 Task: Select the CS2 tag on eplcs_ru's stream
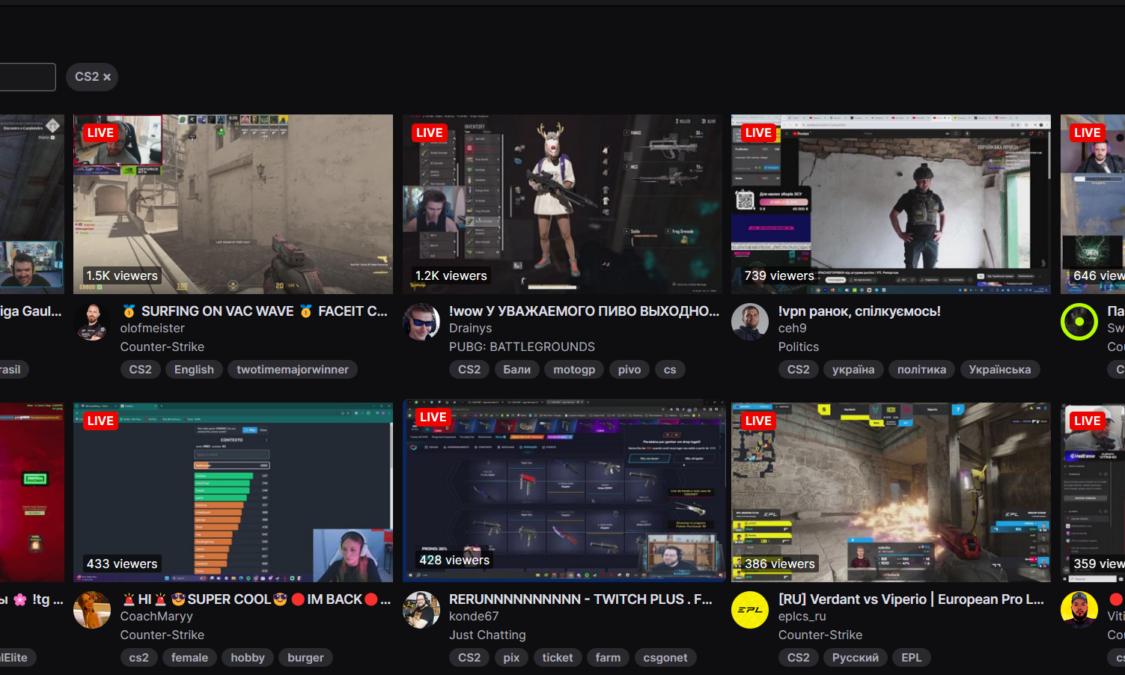click(x=799, y=657)
